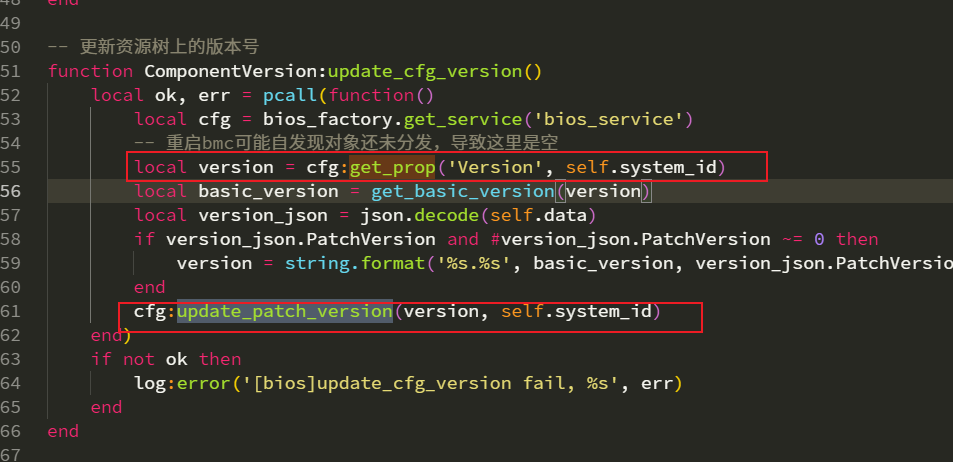Screen dimensions: 953x462
Task: Click line number 56 in the gutter
Action: pos(11,191)
